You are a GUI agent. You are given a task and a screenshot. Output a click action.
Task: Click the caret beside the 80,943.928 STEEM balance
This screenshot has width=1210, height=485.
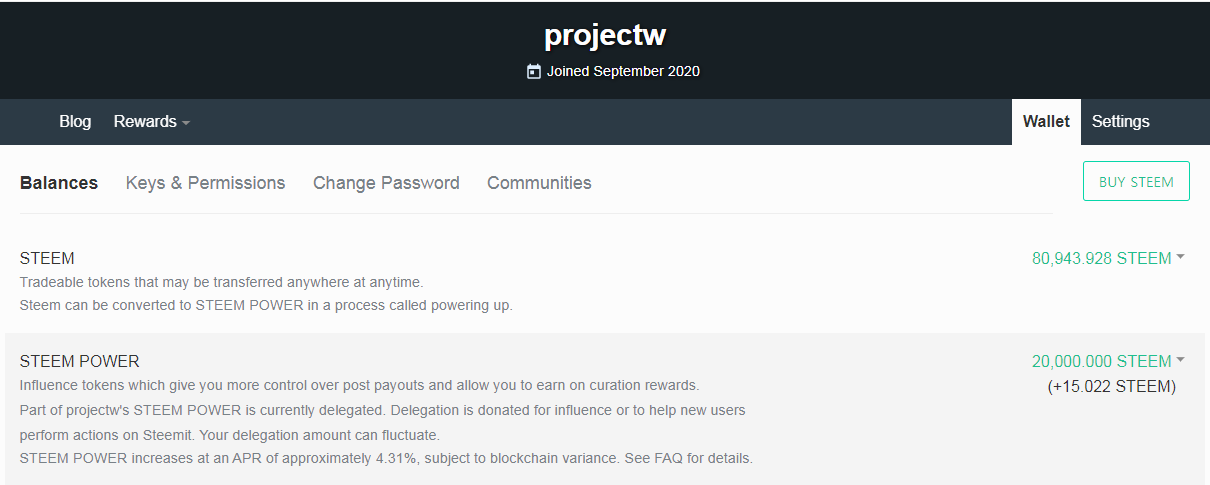coord(1181,257)
